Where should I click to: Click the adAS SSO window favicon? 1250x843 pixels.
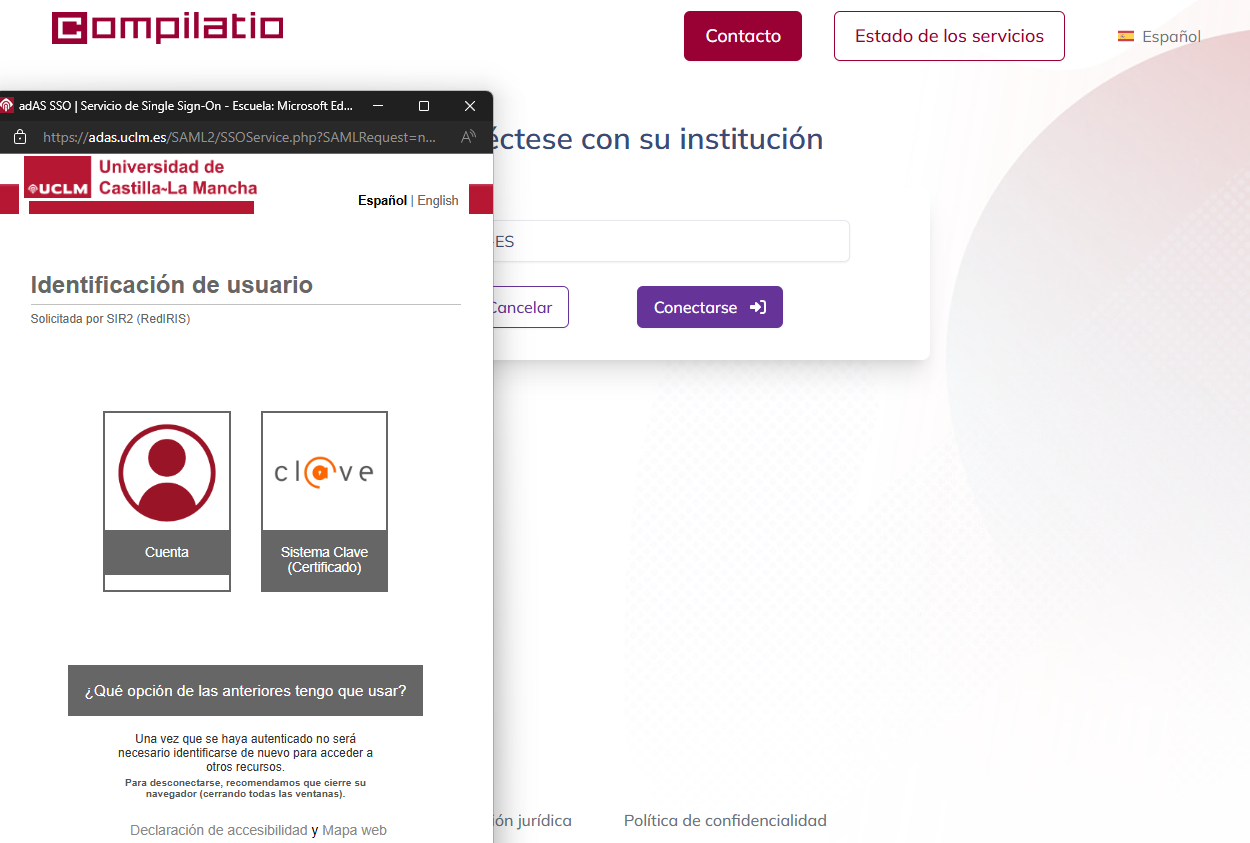coord(7,105)
